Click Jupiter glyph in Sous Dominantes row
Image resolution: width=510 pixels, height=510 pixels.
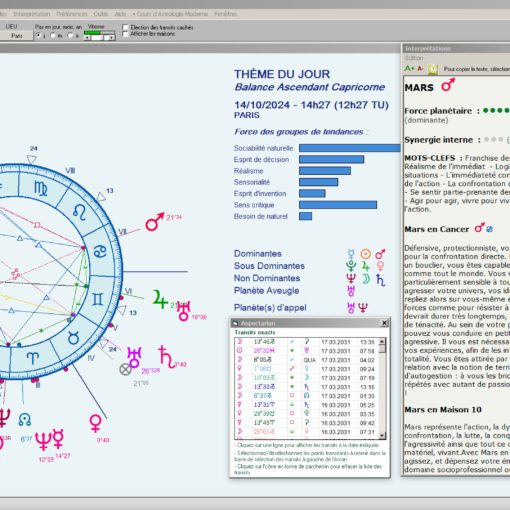(x=366, y=266)
